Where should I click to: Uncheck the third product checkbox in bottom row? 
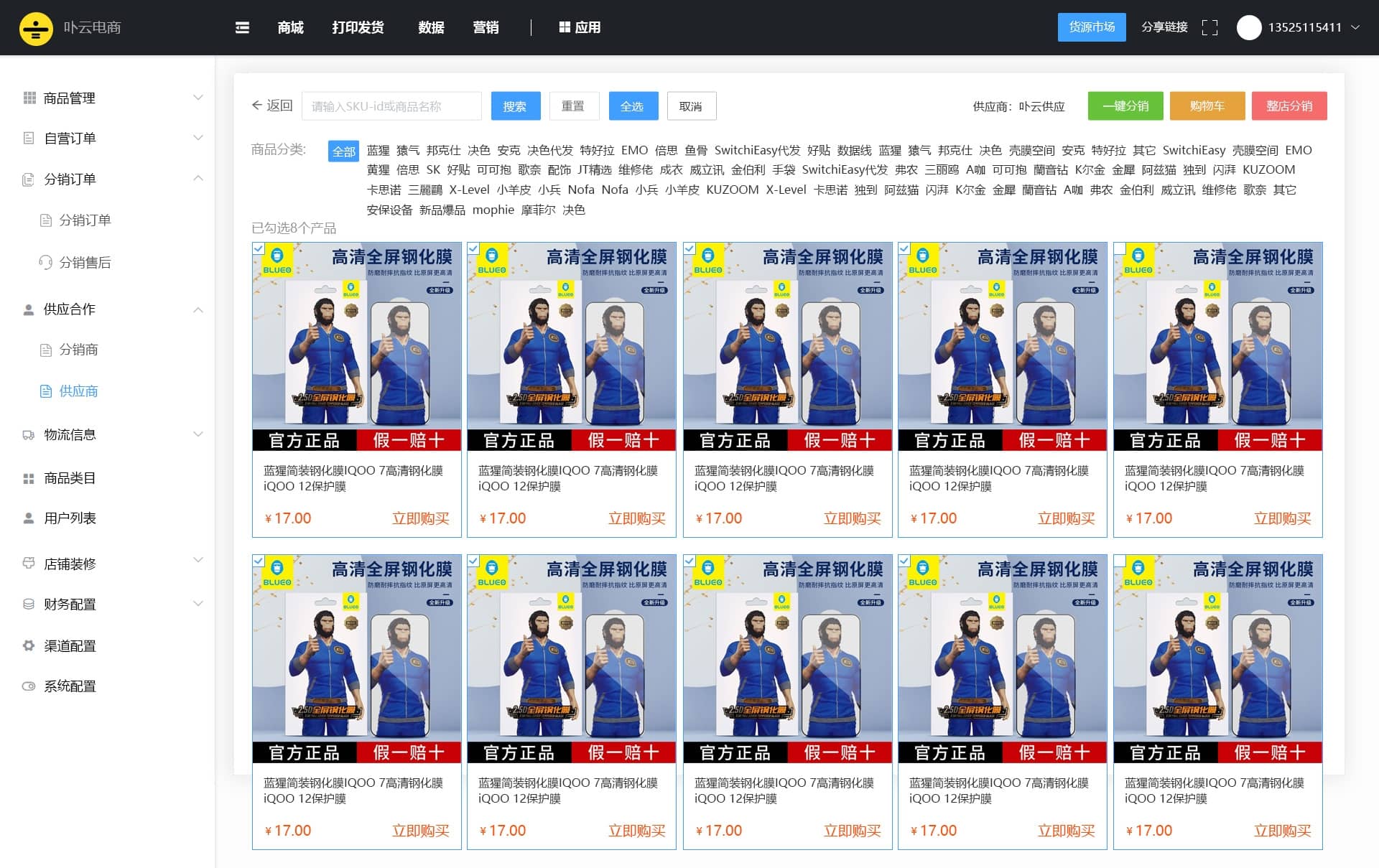click(x=689, y=561)
